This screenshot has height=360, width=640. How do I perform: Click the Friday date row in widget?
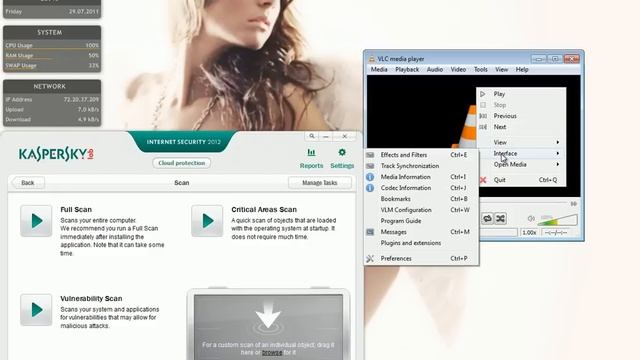(52, 11)
